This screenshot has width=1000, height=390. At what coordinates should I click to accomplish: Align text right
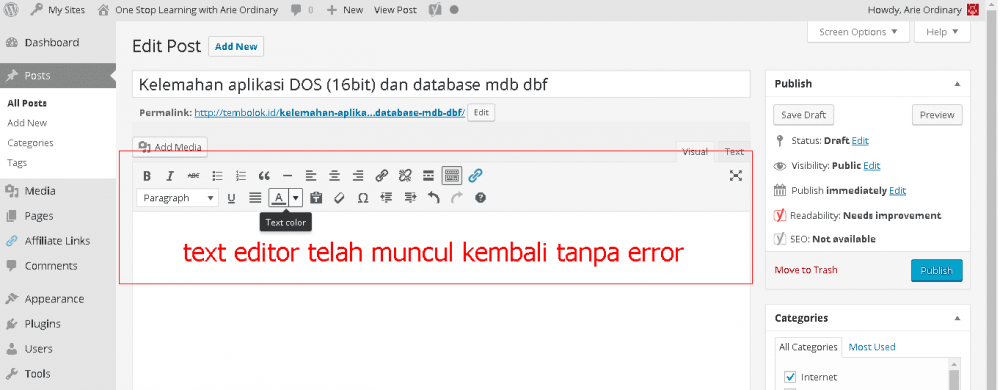[358, 176]
